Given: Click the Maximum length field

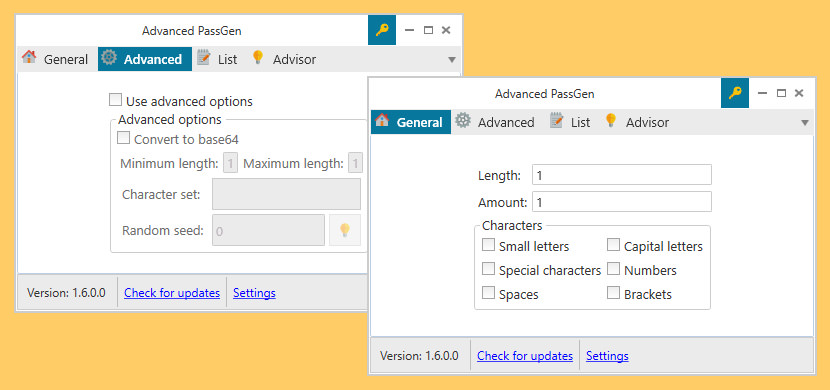Looking at the screenshot, I should tap(355, 163).
